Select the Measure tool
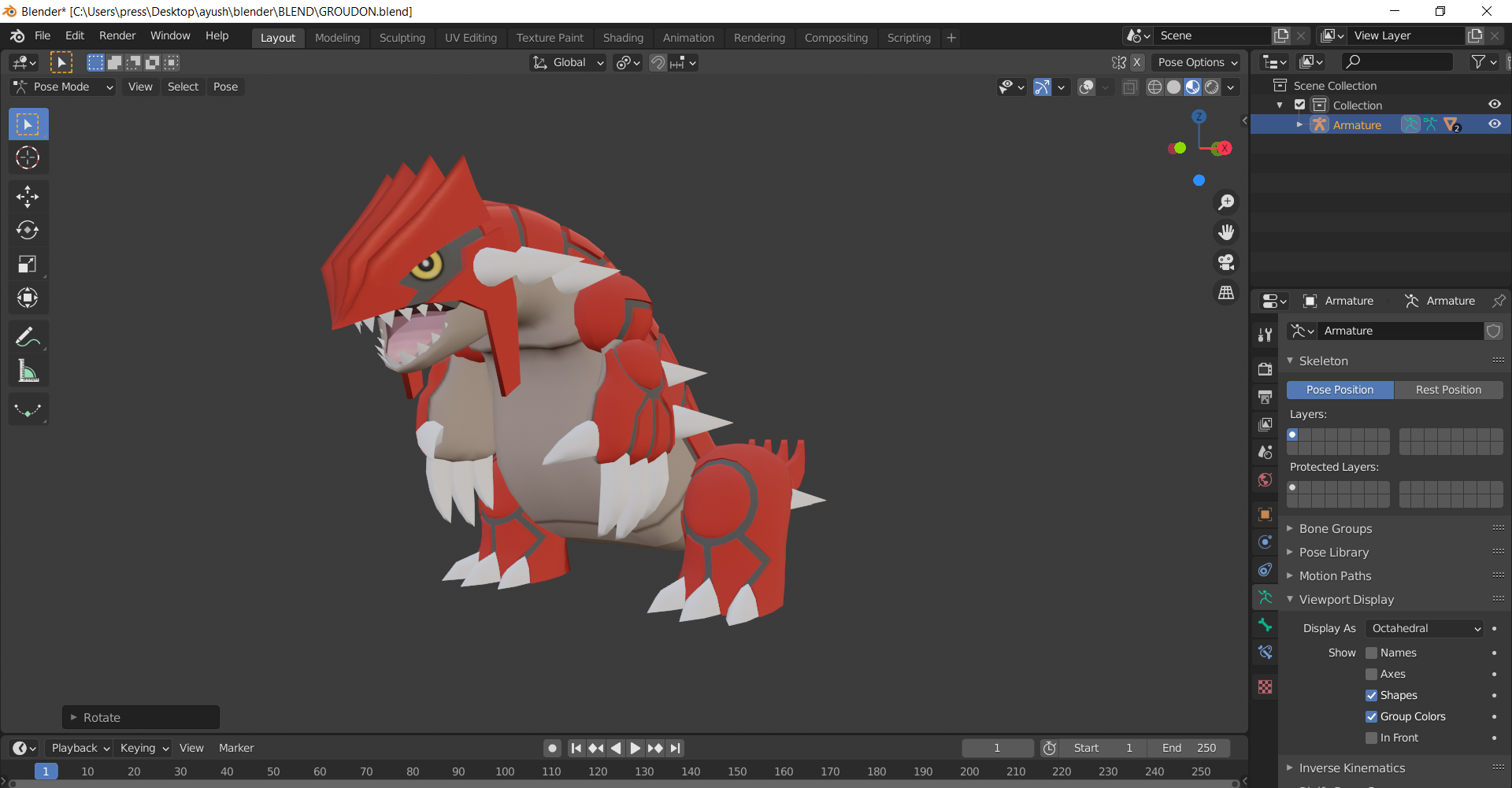The height and width of the screenshot is (788, 1512). [28, 370]
